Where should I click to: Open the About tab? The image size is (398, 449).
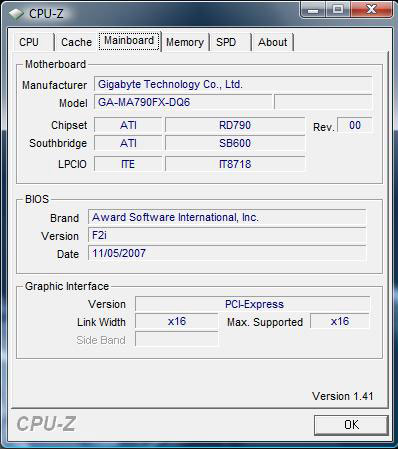(x=272, y=42)
